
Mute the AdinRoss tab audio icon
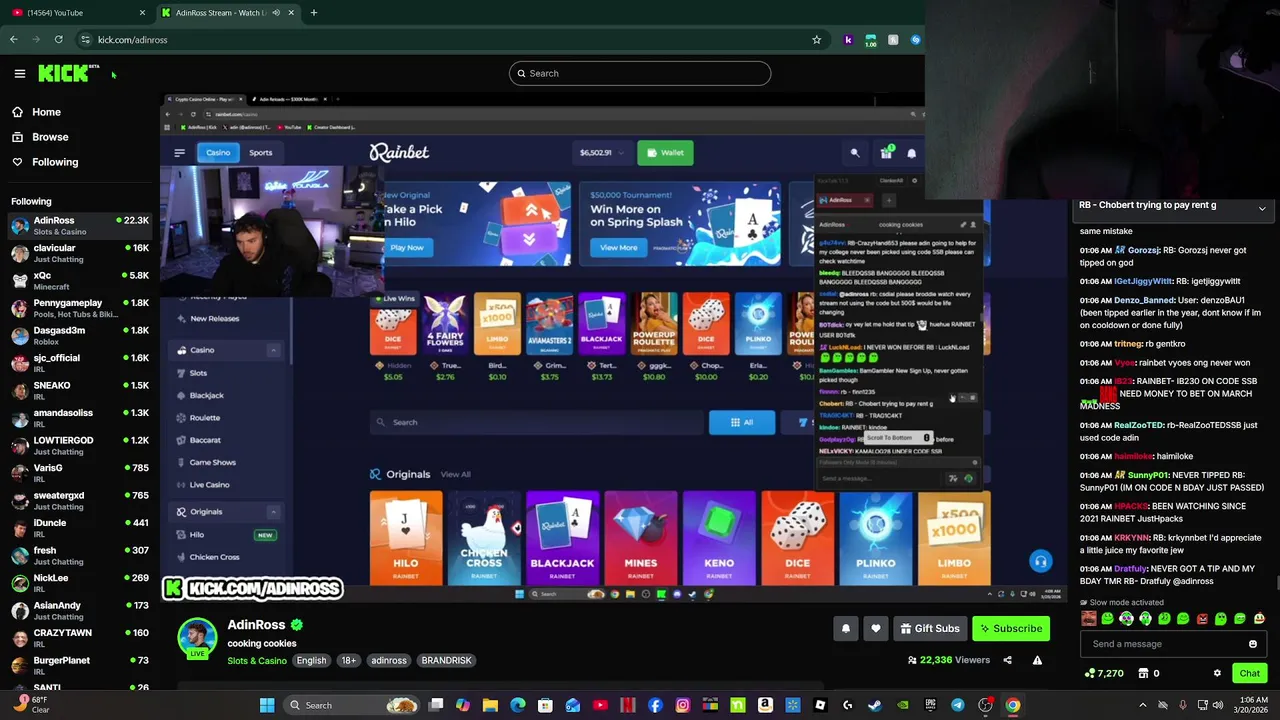tap(275, 13)
